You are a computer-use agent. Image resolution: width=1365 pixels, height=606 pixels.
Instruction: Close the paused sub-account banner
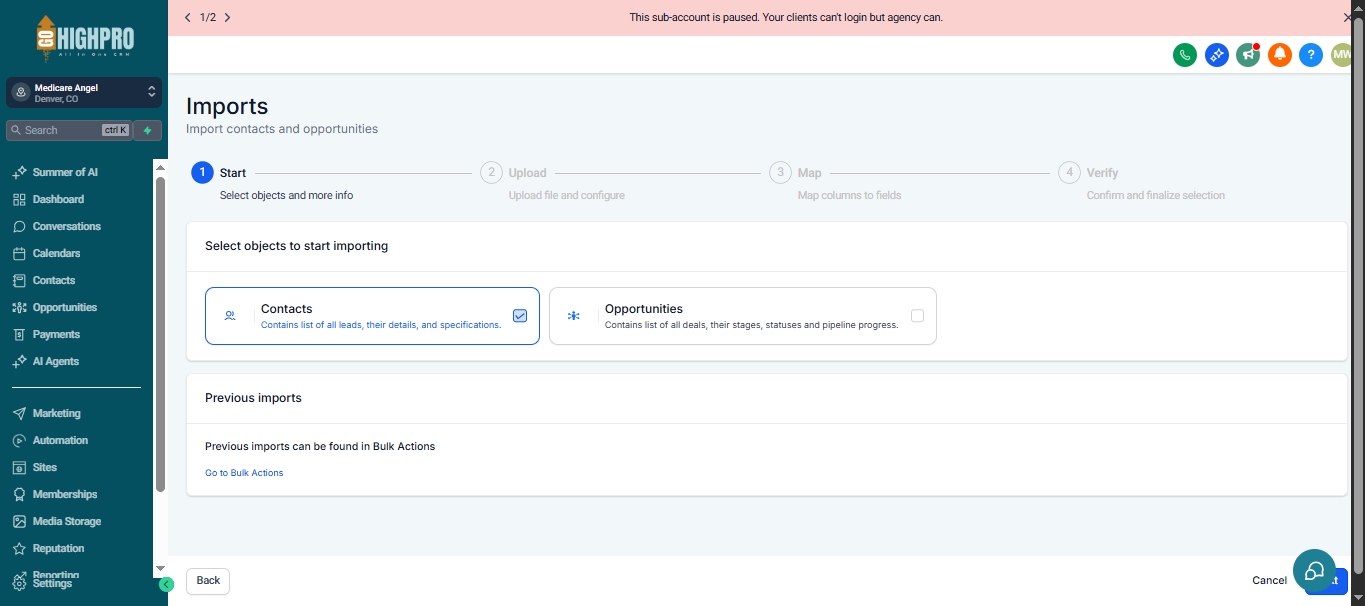coord(1347,18)
